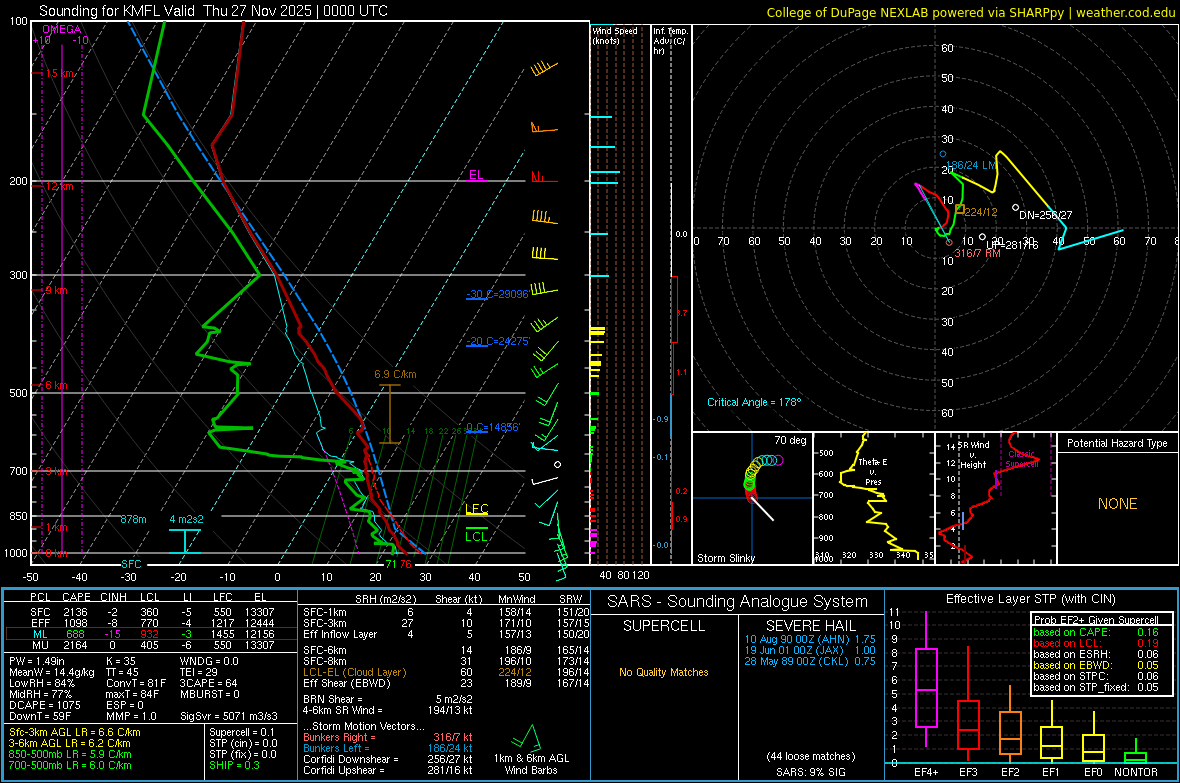Select the highlighted ML parcel row
Image resolution: width=1180 pixels, height=783 pixels.
coord(151,635)
